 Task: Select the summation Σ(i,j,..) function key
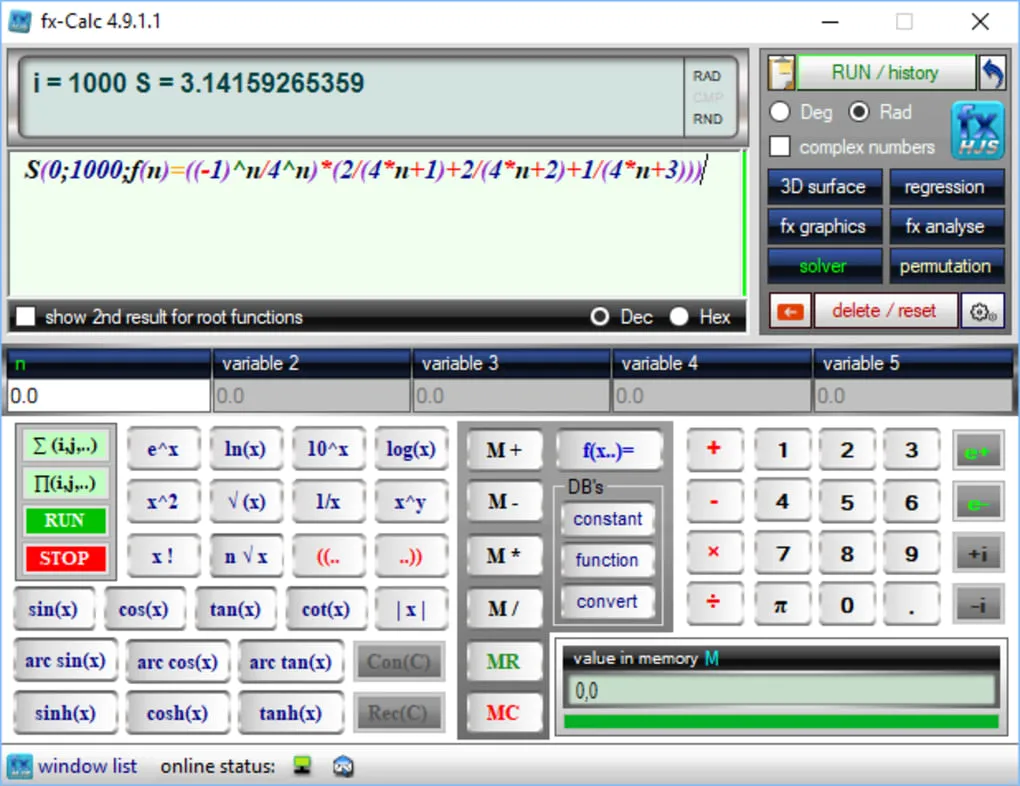[x=63, y=445]
